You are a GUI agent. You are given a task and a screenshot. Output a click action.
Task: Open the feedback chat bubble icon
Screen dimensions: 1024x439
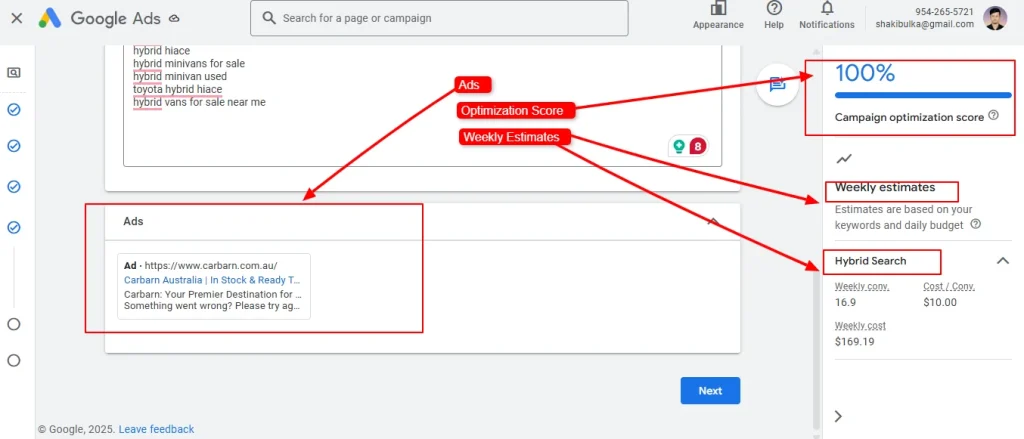coord(777,85)
